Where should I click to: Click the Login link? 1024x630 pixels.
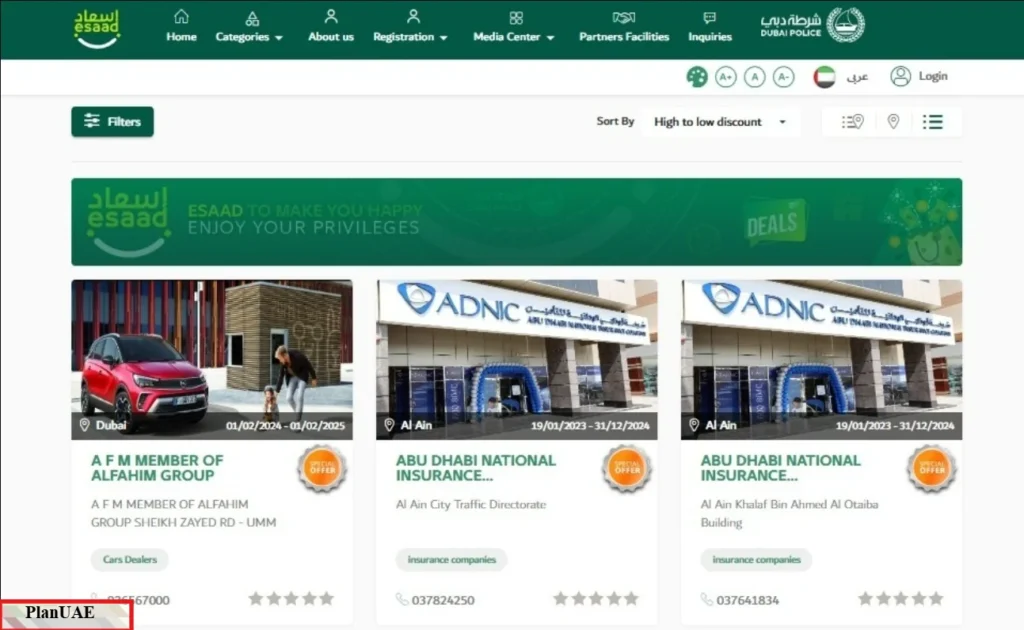[x=933, y=76]
